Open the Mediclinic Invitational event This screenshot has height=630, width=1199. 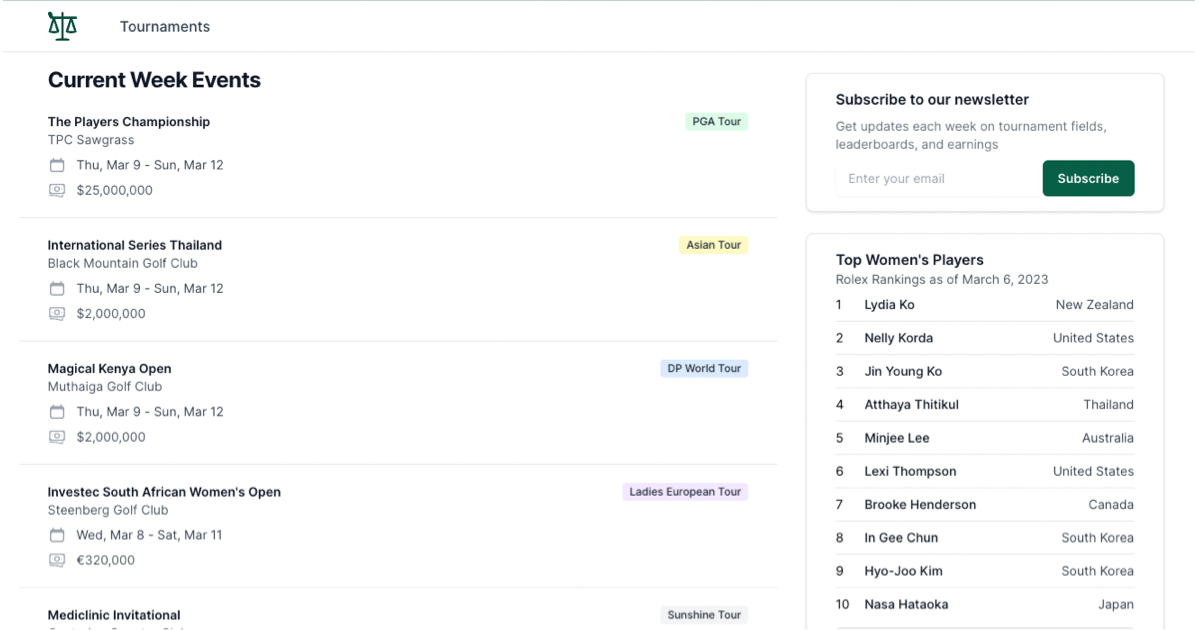[114, 615]
